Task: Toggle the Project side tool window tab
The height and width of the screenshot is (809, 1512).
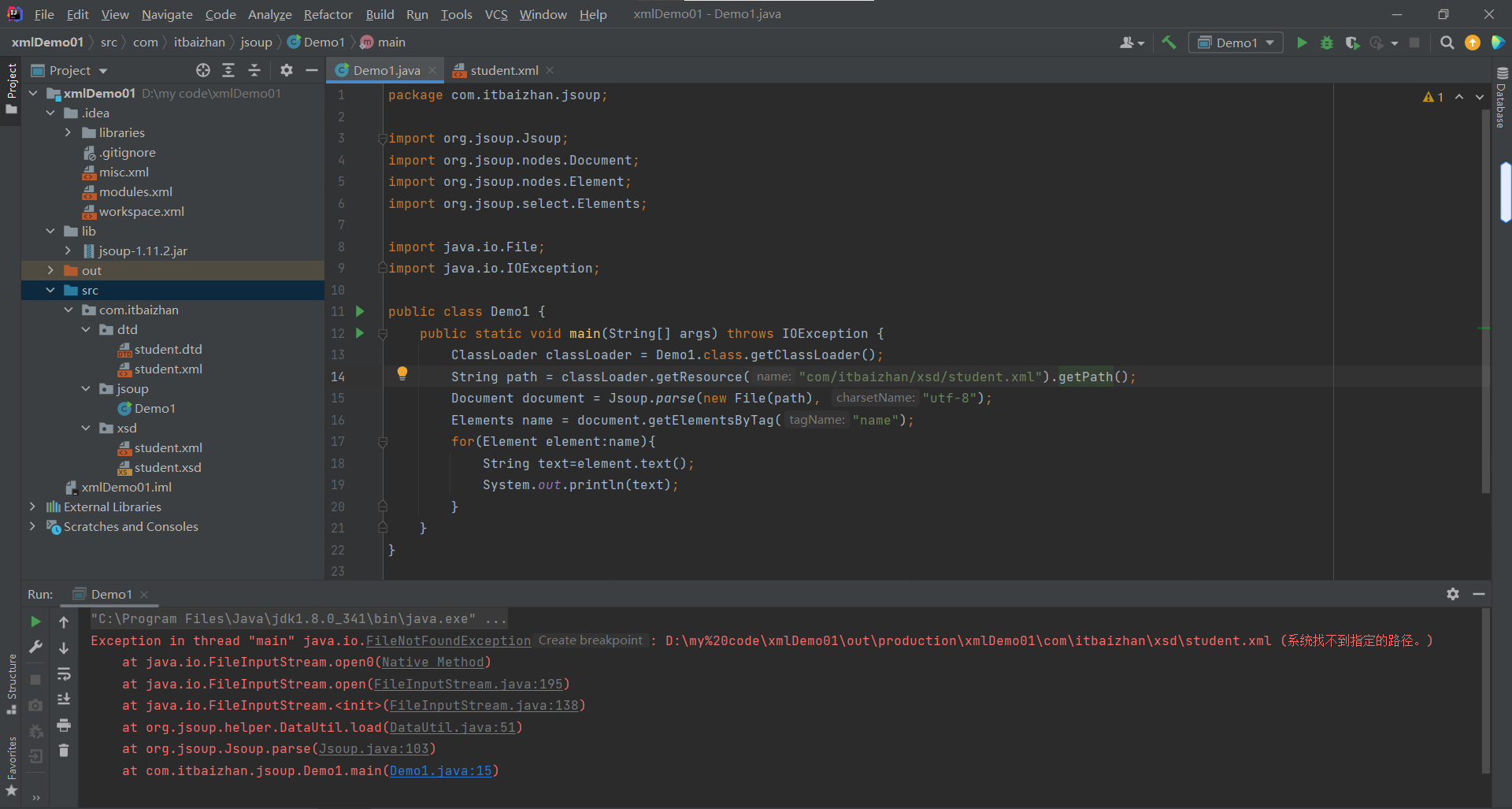Action: [11, 88]
